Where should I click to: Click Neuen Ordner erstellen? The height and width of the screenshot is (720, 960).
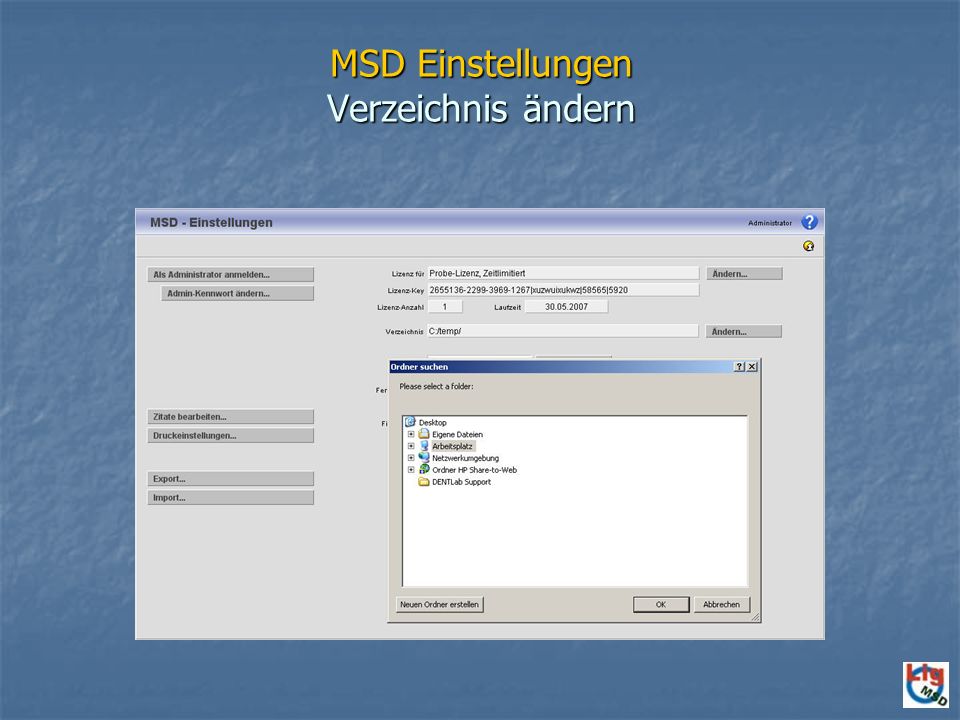[x=440, y=604]
